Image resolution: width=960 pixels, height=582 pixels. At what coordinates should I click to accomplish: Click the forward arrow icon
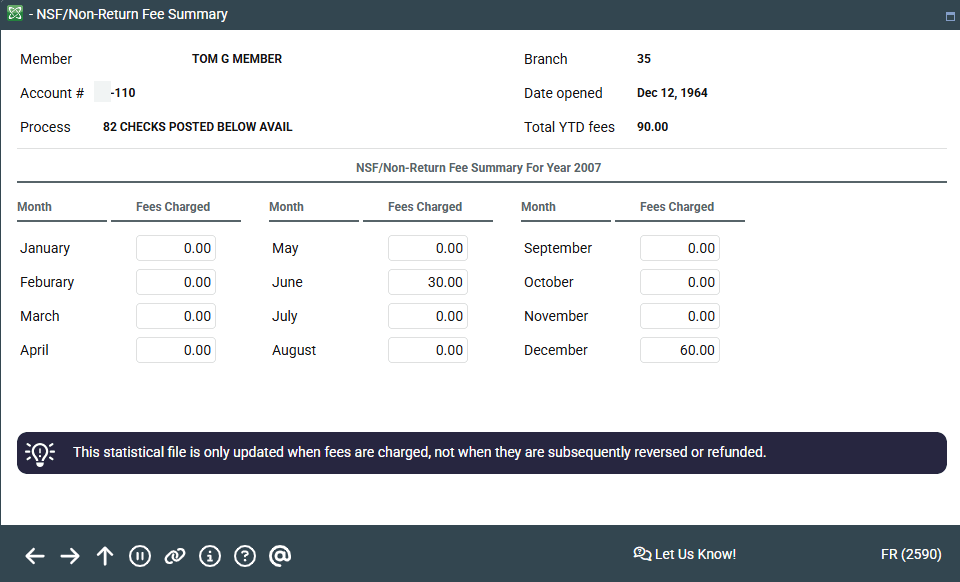coord(70,556)
